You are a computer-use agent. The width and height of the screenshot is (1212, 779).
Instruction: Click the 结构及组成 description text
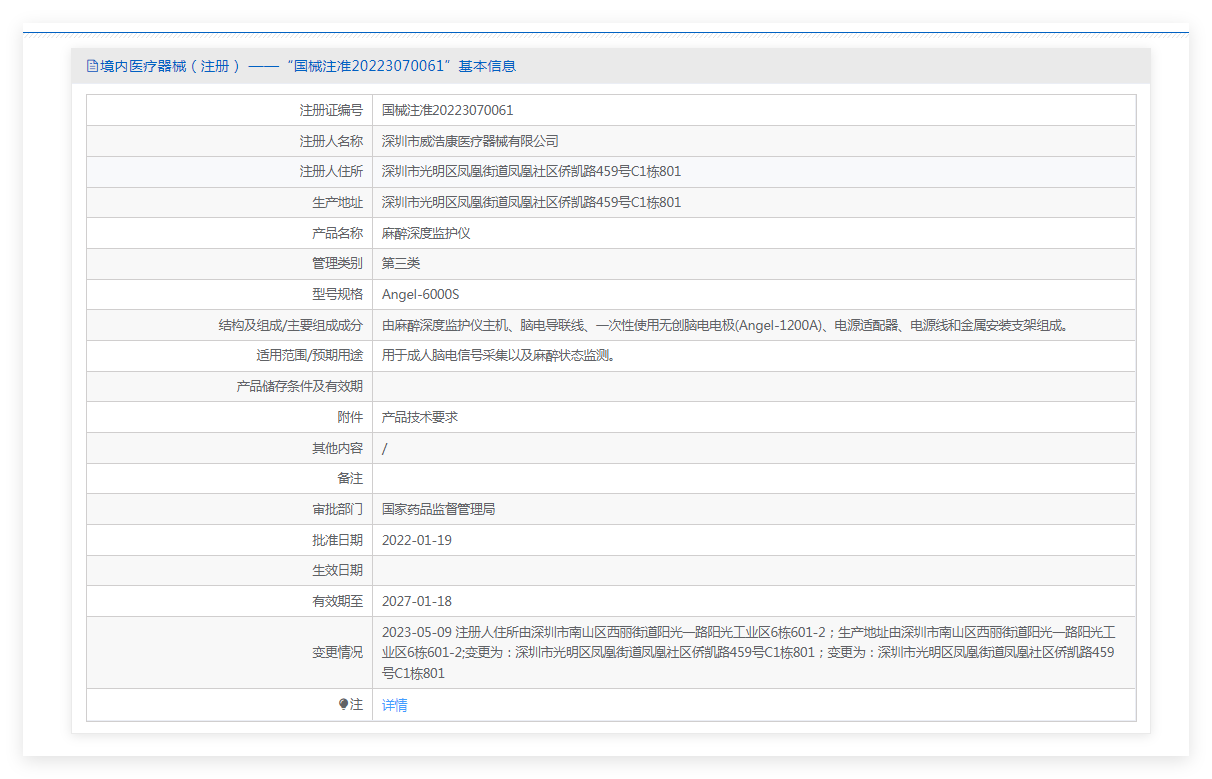[724, 325]
